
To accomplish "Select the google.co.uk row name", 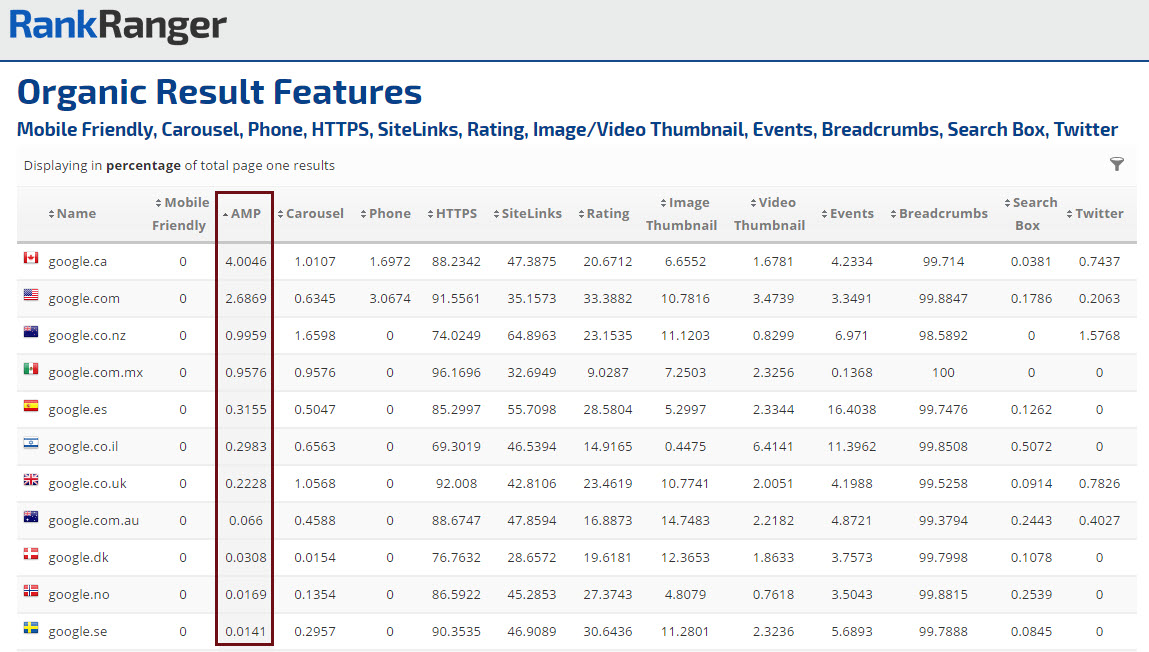I will [x=87, y=484].
